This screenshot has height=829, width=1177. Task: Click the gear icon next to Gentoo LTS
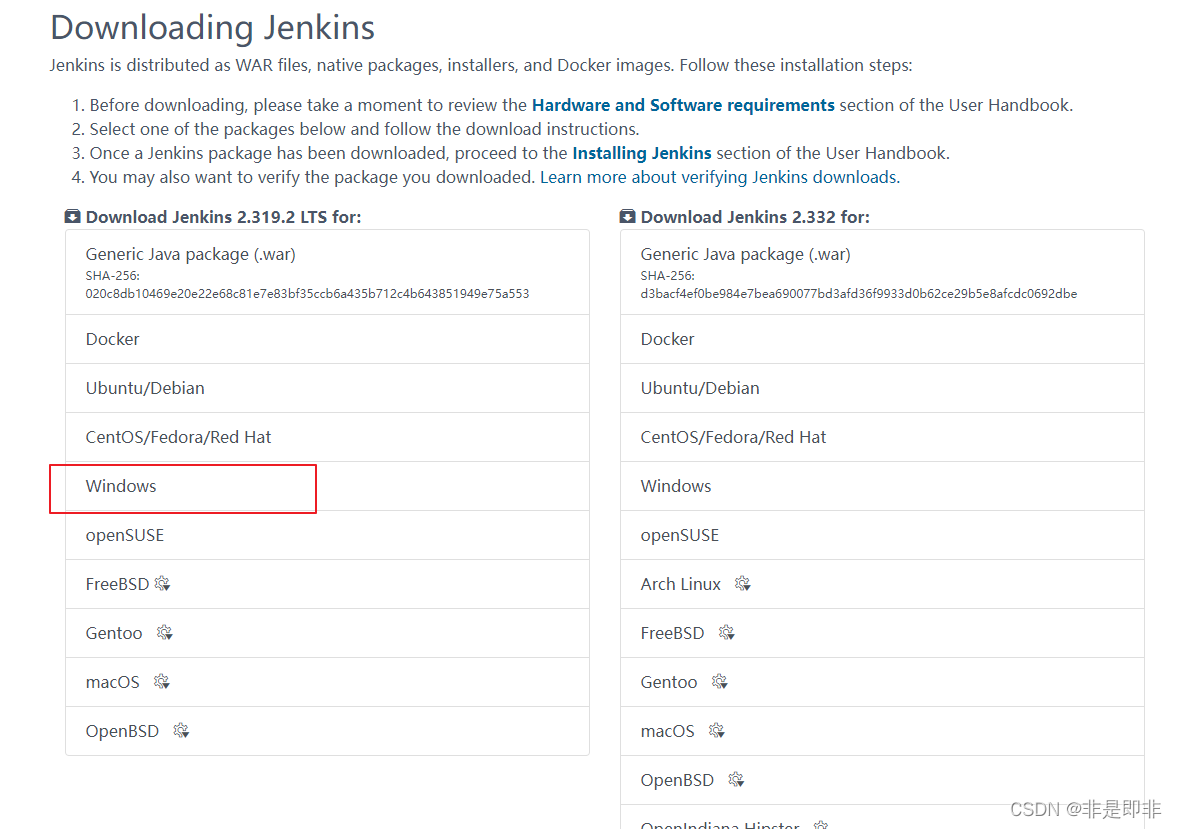tap(165, 633)
